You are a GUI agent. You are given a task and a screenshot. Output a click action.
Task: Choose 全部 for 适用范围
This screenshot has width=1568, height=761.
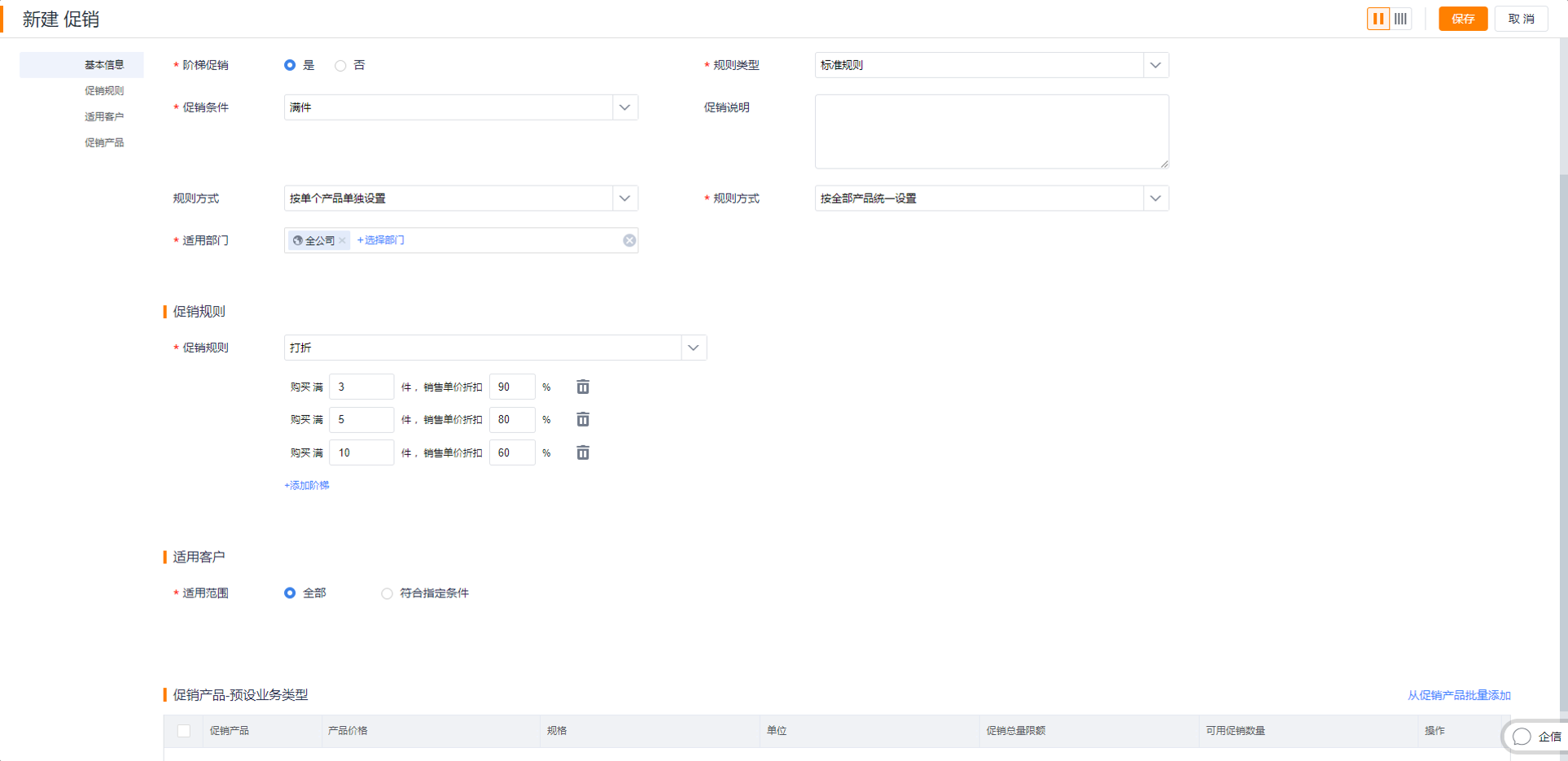[290, 593]
